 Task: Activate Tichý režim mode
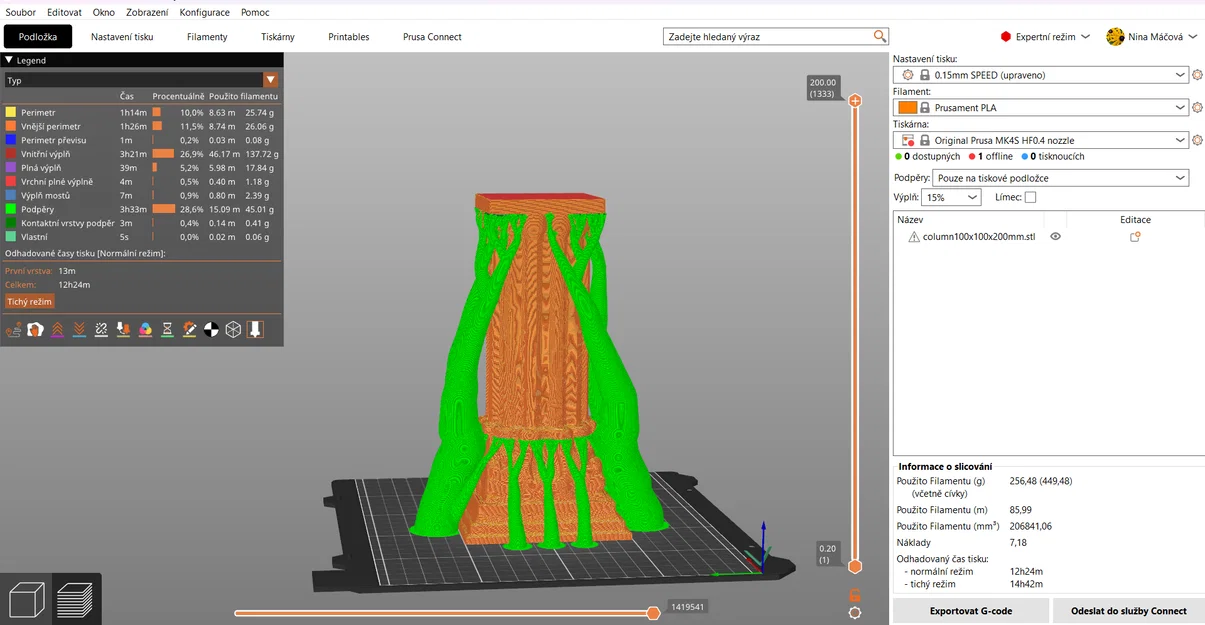28,300
